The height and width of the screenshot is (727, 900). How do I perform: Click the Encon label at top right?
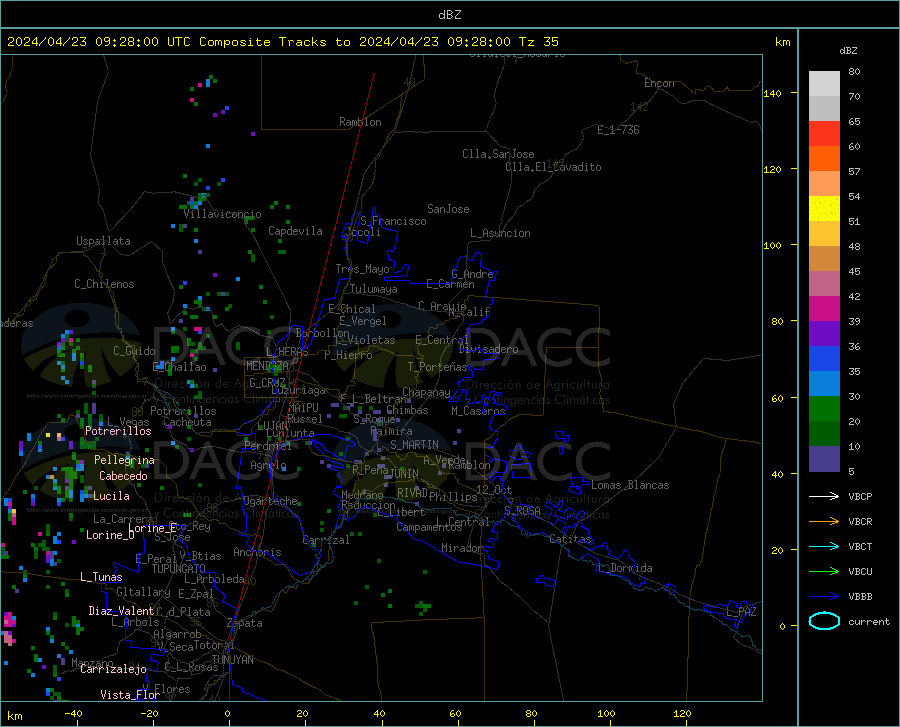(x=659, y=83)
